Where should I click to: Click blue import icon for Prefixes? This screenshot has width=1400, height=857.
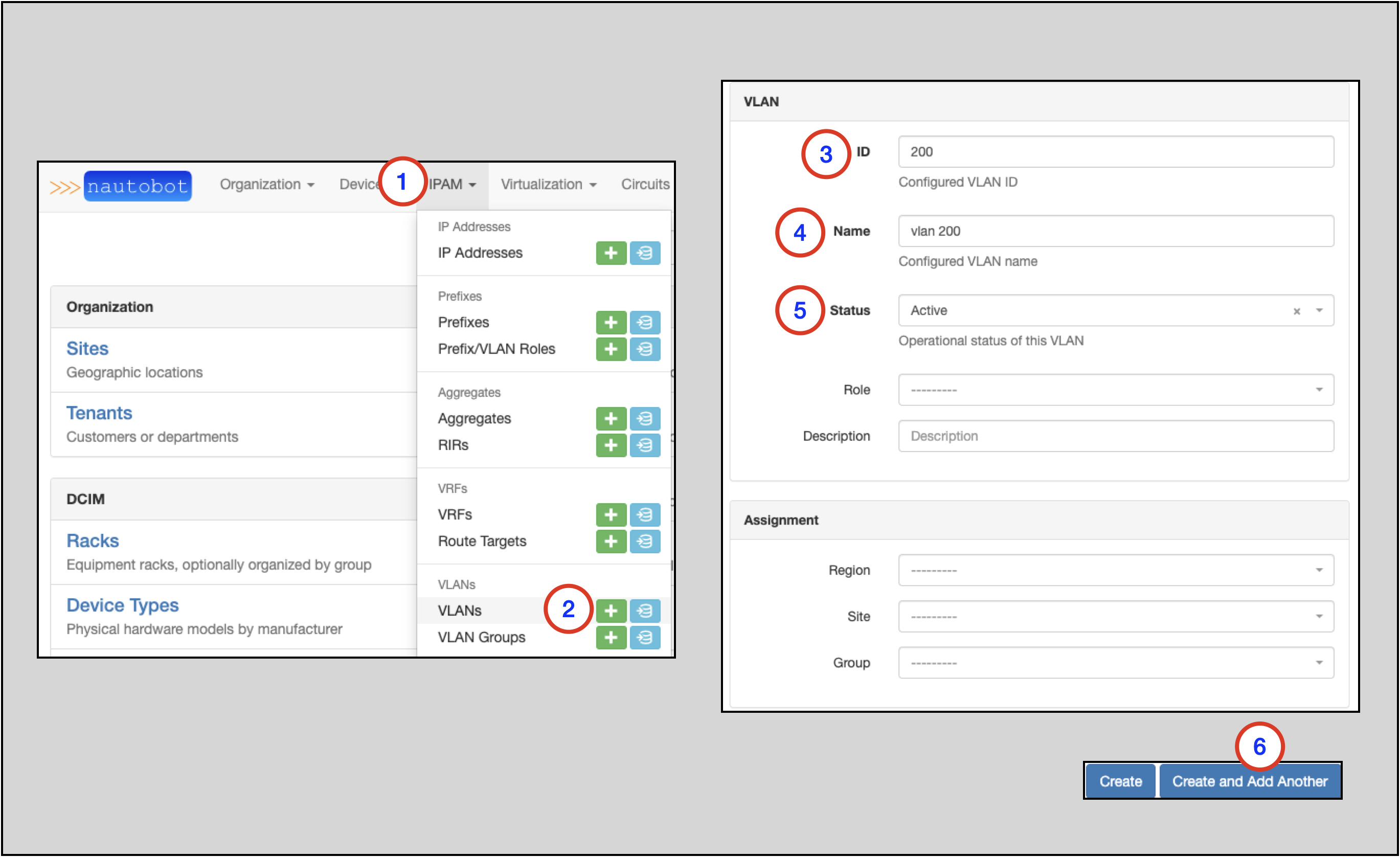pyautogui.click(x=645, y=322)
